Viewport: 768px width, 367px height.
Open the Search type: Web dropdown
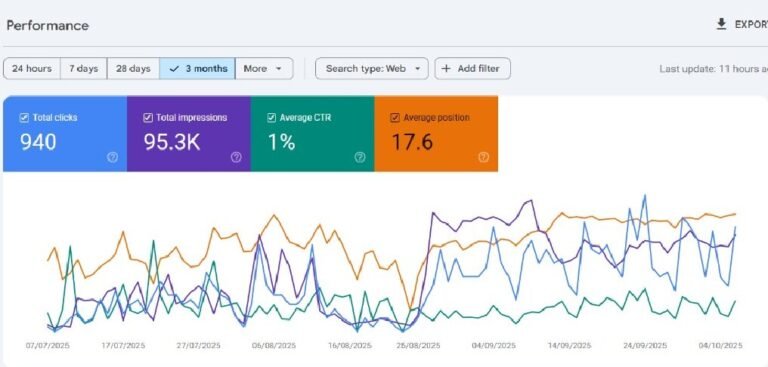pos(372,69)
